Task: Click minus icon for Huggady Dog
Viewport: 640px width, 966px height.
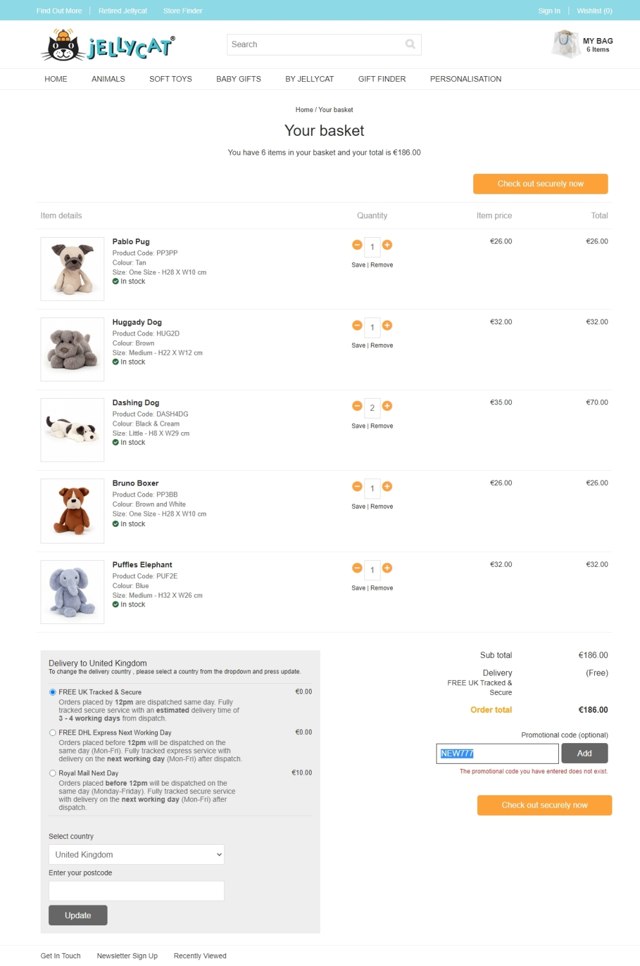Action: [x=357, y=325]
